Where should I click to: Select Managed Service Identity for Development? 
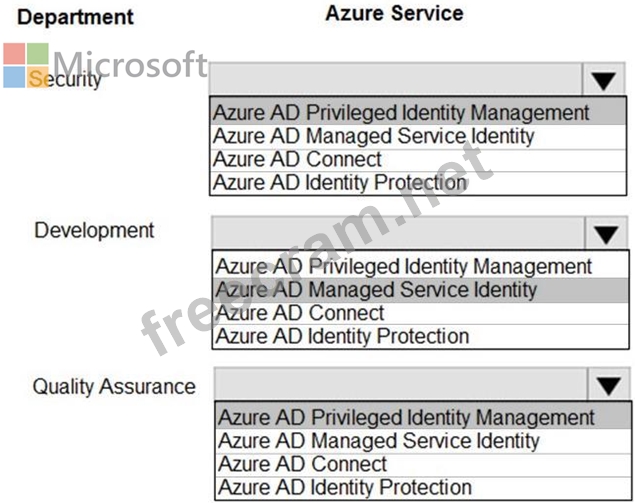coord(421,290)
